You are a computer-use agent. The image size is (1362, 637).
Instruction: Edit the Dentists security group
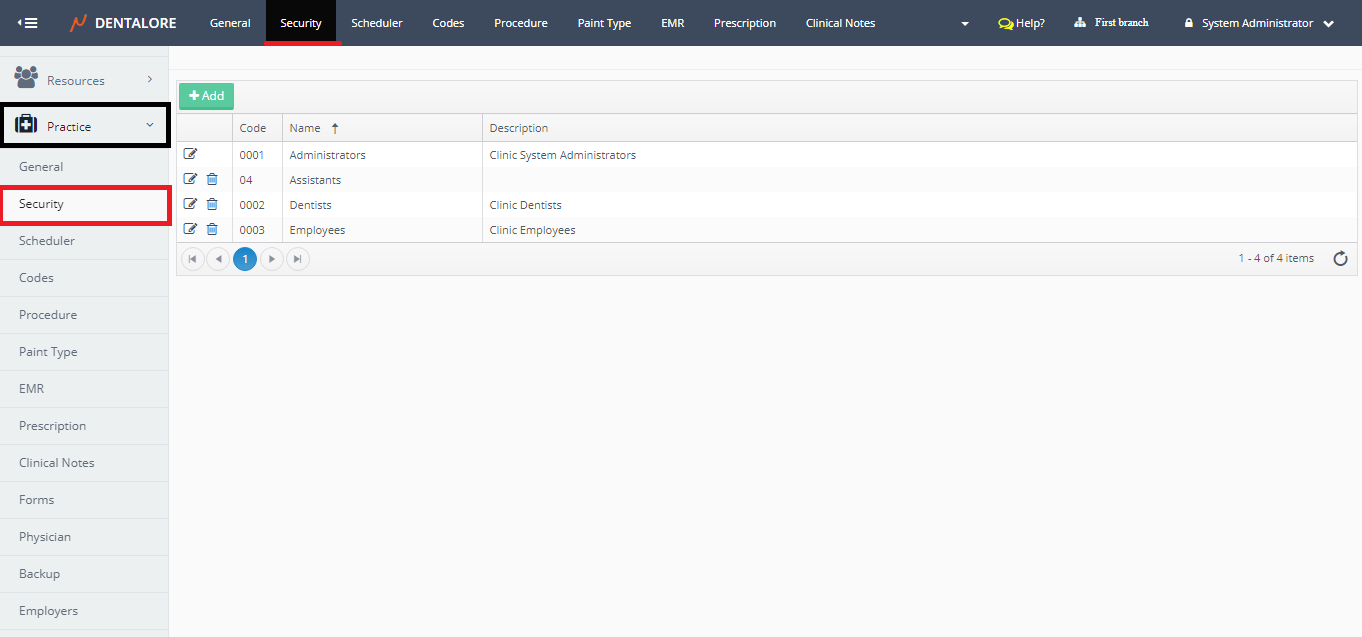[191, 204]
